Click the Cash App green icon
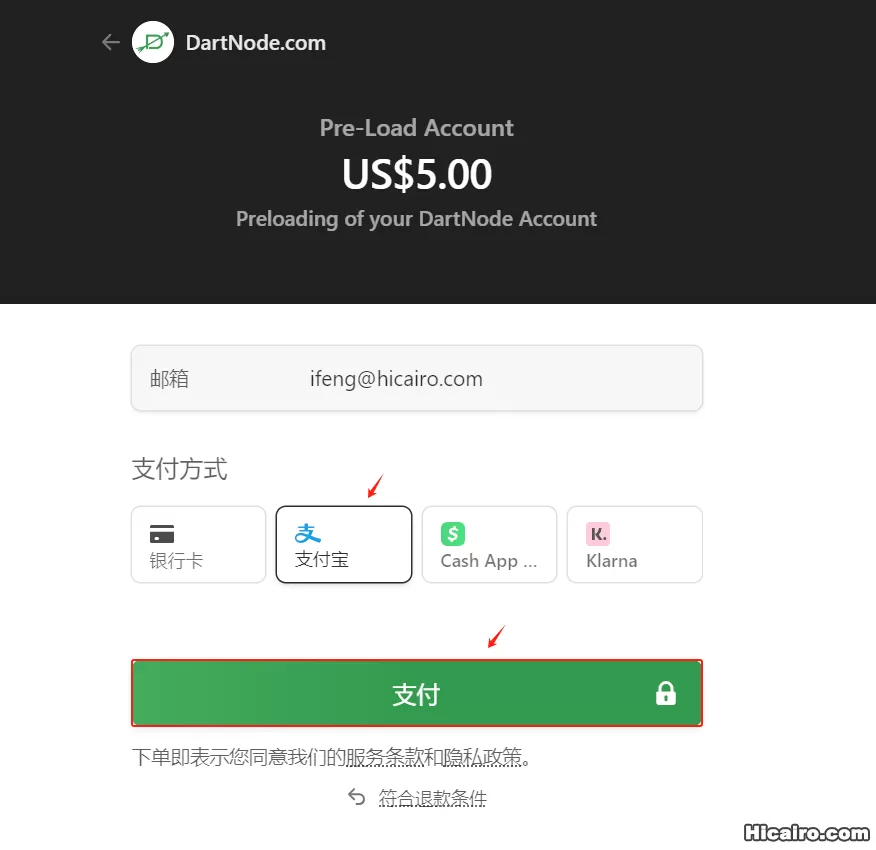 coord(453,534)
